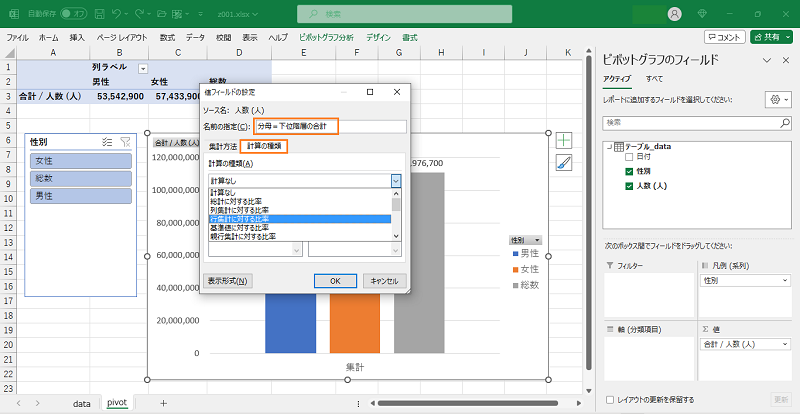Add new sheet with plus icon
The image size is (800, 414).
163,402
